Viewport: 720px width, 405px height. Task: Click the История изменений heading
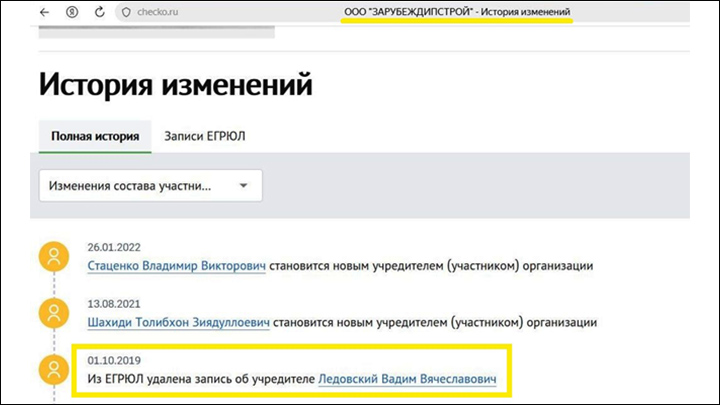175,84
